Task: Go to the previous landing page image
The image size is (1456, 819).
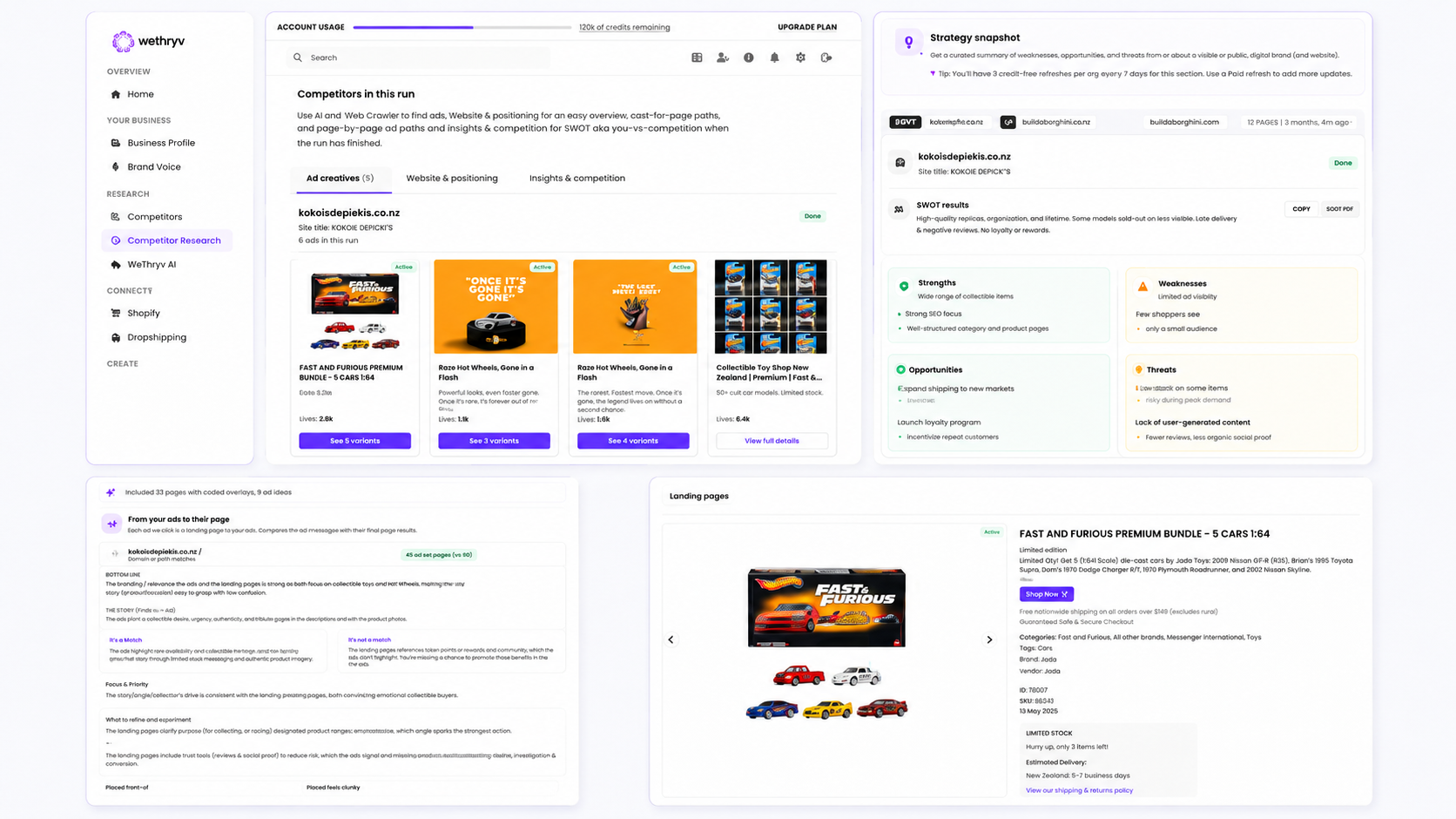Action: point(671,640)
